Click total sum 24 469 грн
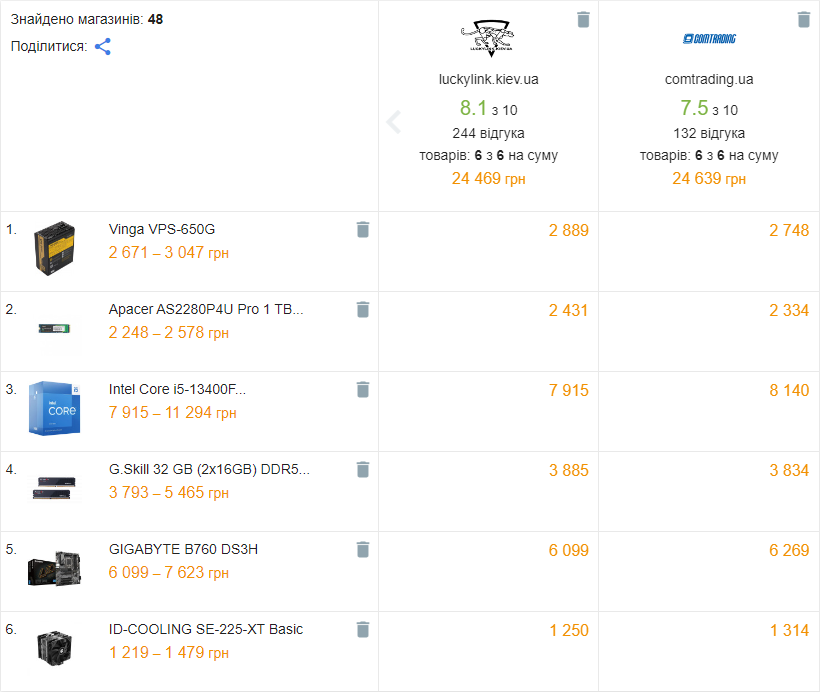The image size is (820, 692). tap(488, 179)
